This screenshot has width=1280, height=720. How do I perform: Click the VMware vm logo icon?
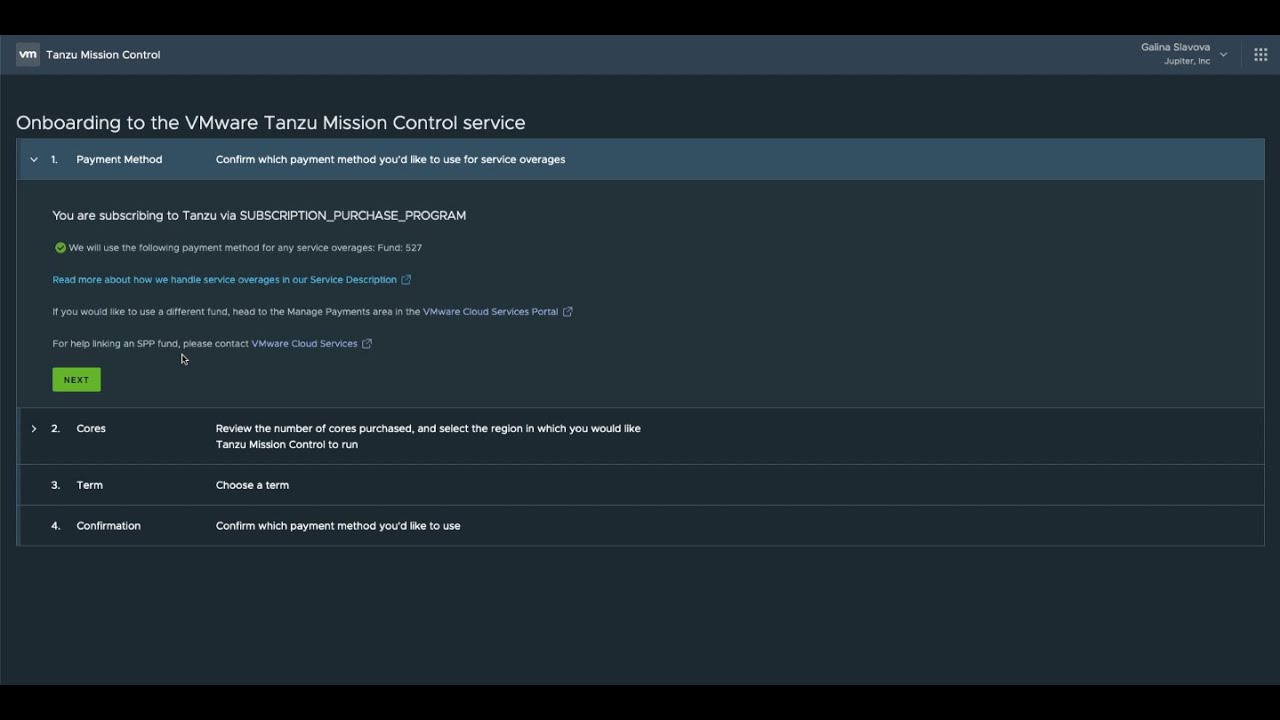pyautogui.click(x=27, y=55)
